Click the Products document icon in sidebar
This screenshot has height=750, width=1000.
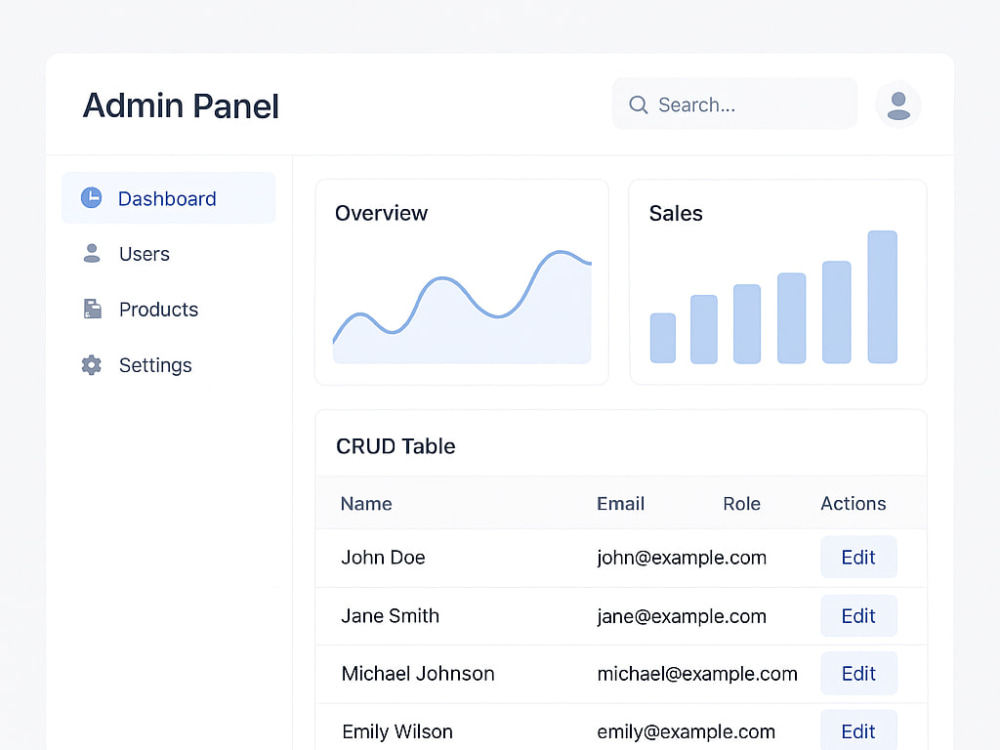[x=92, y=309]
